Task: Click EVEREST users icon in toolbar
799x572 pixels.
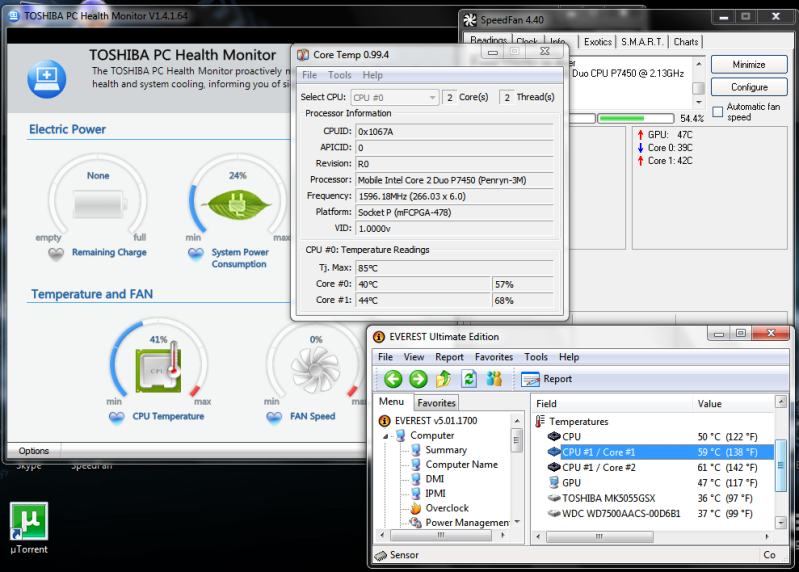Action: [494, 379]
